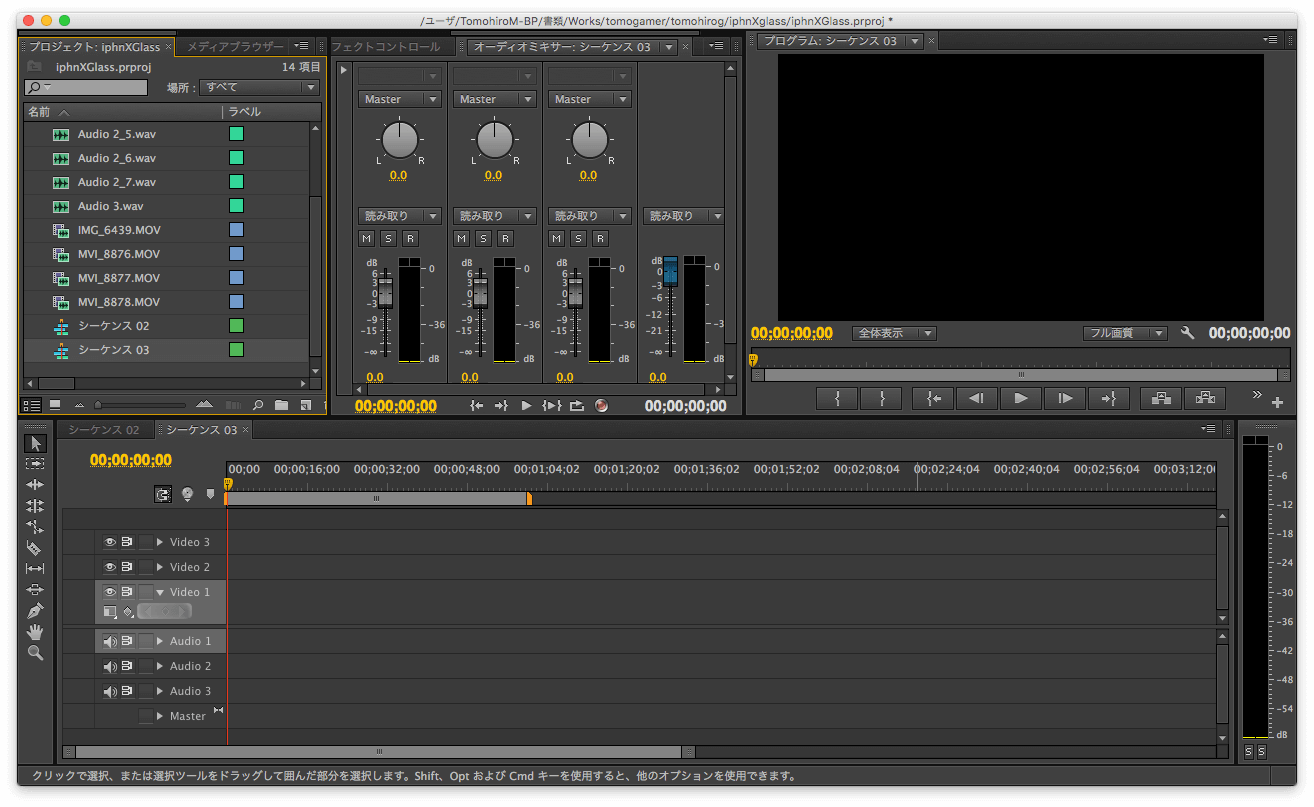Expand the Master track
Image resolution: width=1314 pixels, height=807 pixels.
[160, 716]
